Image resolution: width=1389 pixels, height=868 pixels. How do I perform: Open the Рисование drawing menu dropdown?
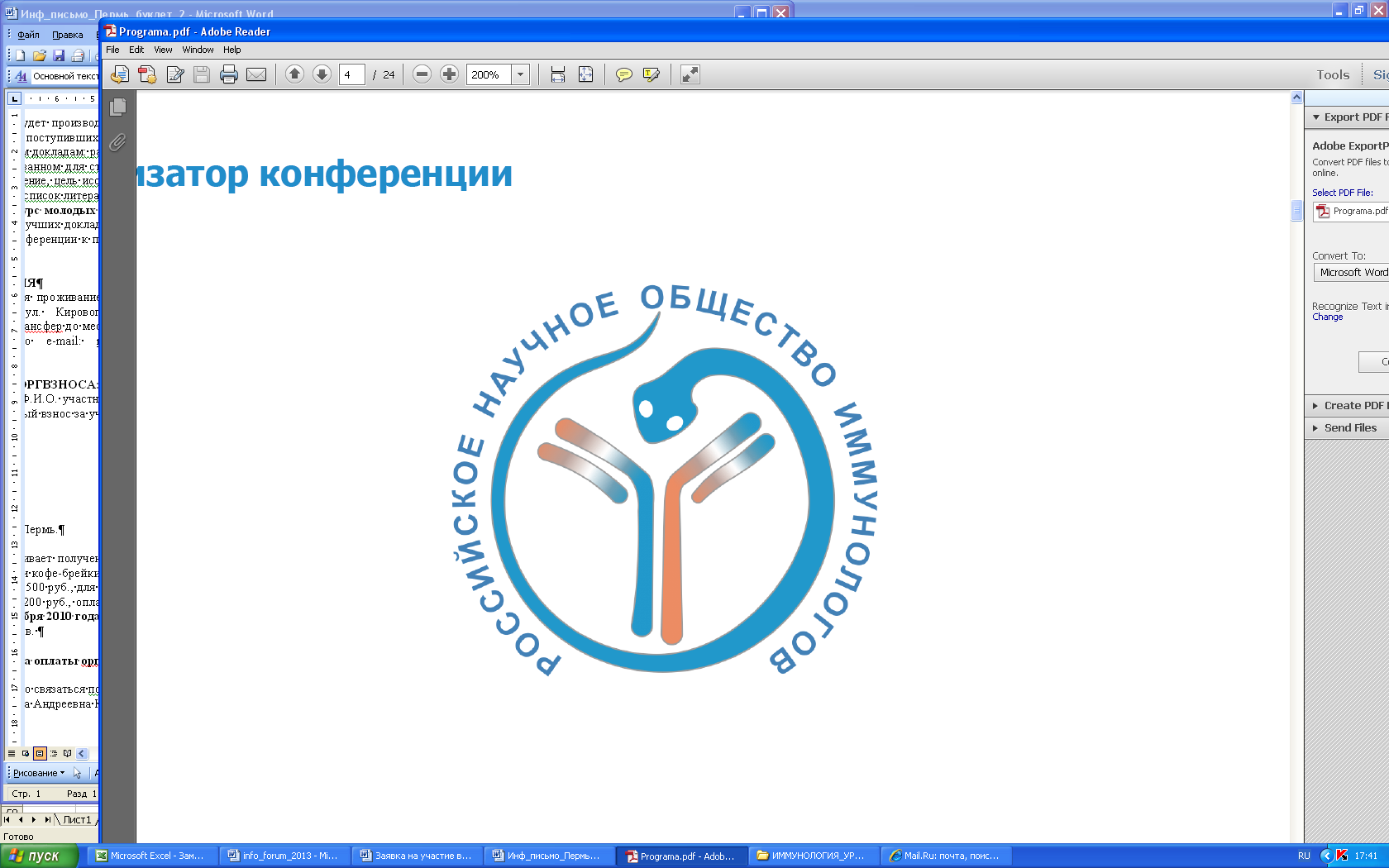(x=39, y=774)
